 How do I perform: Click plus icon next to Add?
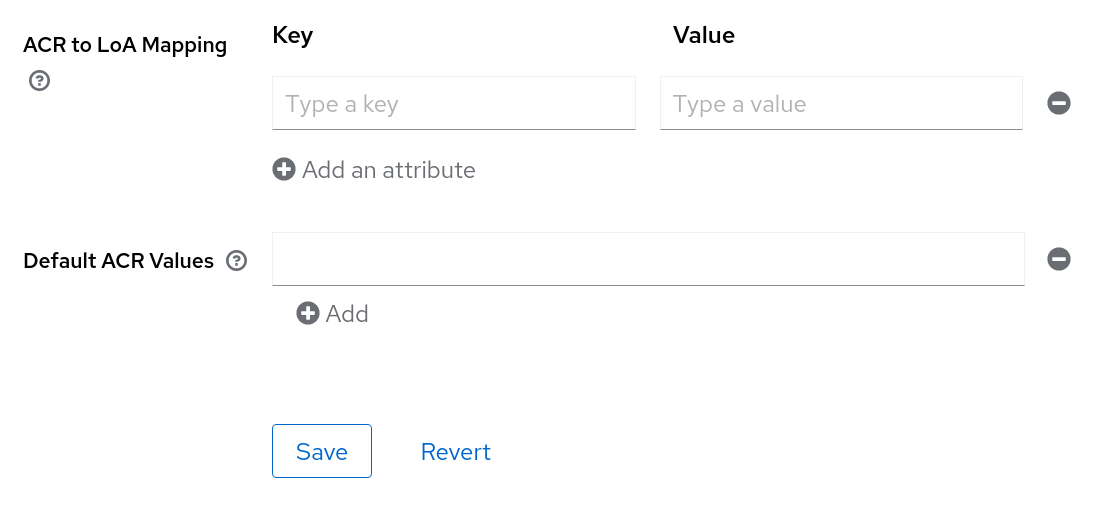pyautogui.click(x=308, y=313)
